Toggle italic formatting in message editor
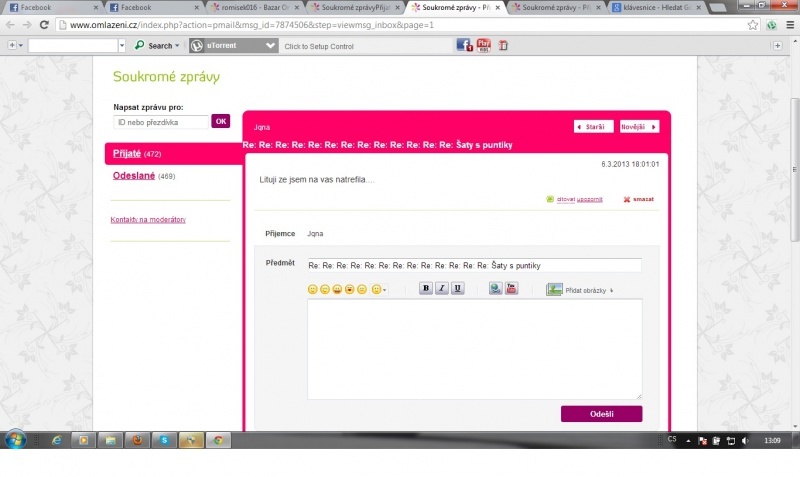 pos(441,288)
